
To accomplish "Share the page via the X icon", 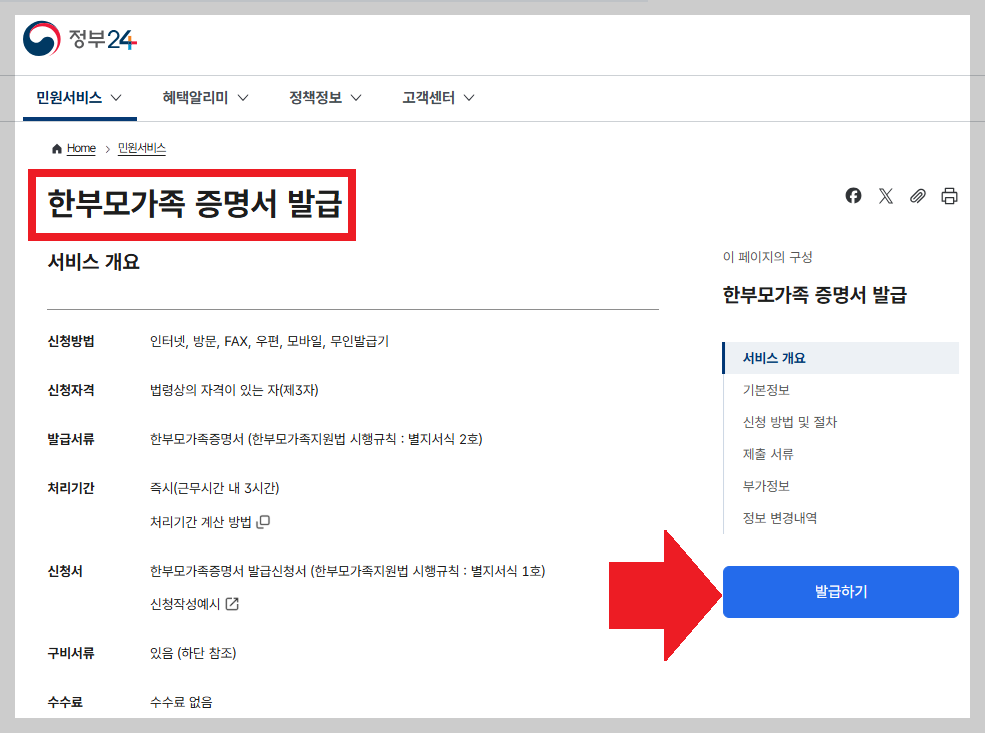I will click(885, 196).
